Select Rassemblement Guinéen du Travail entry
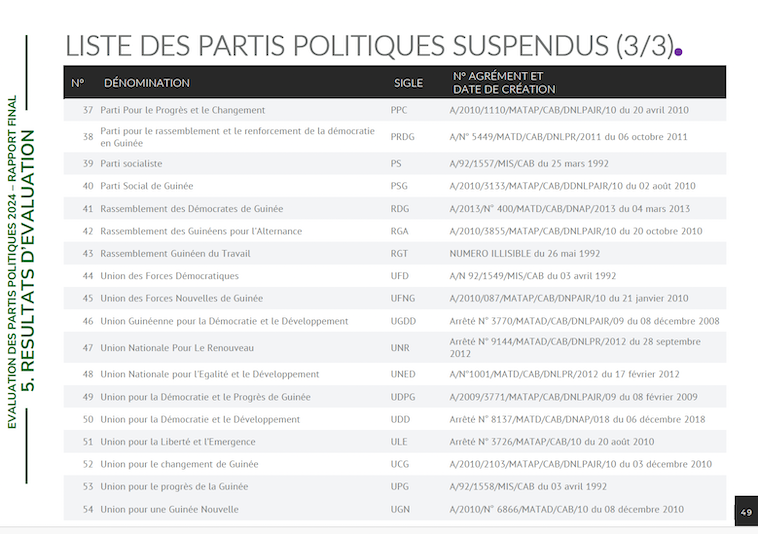This screenshot has width=758, height=534. (x=175, y=253)
